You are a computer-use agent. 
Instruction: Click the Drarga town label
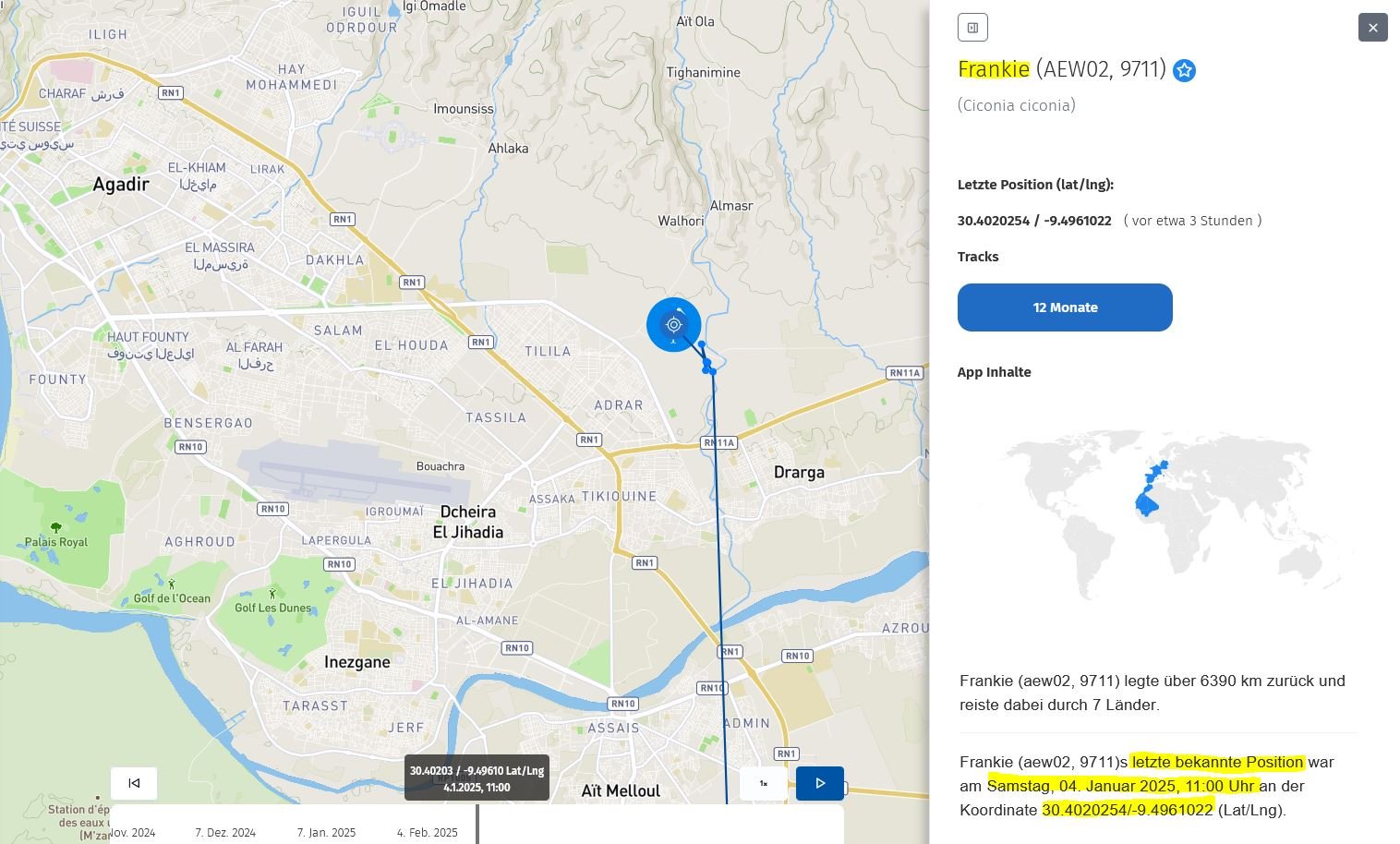click(x=798, y=473)
